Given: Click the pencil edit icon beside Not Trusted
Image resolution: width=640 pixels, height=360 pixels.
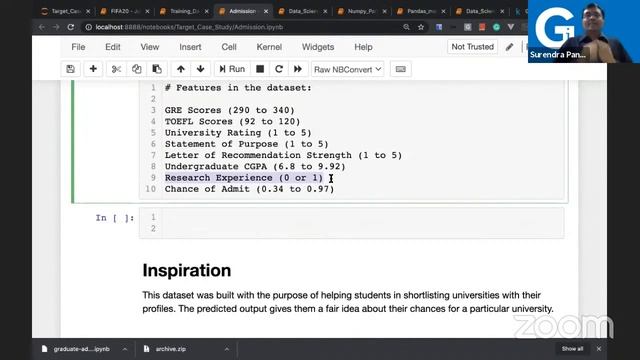Looking at the screenshot, I should (x=509, y=47).
